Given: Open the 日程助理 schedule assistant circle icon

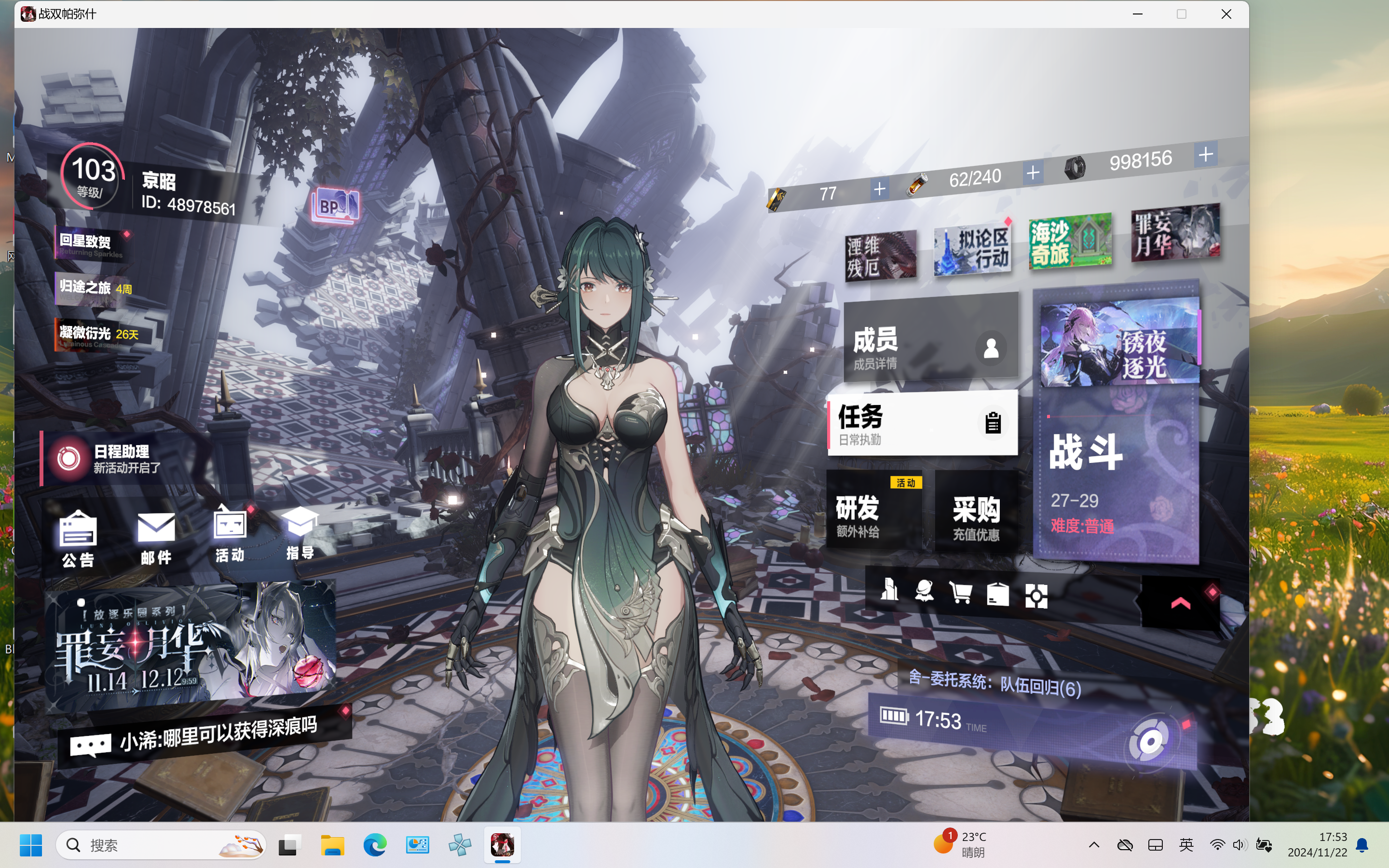Looking at the screenshot, I should (68, 459).
